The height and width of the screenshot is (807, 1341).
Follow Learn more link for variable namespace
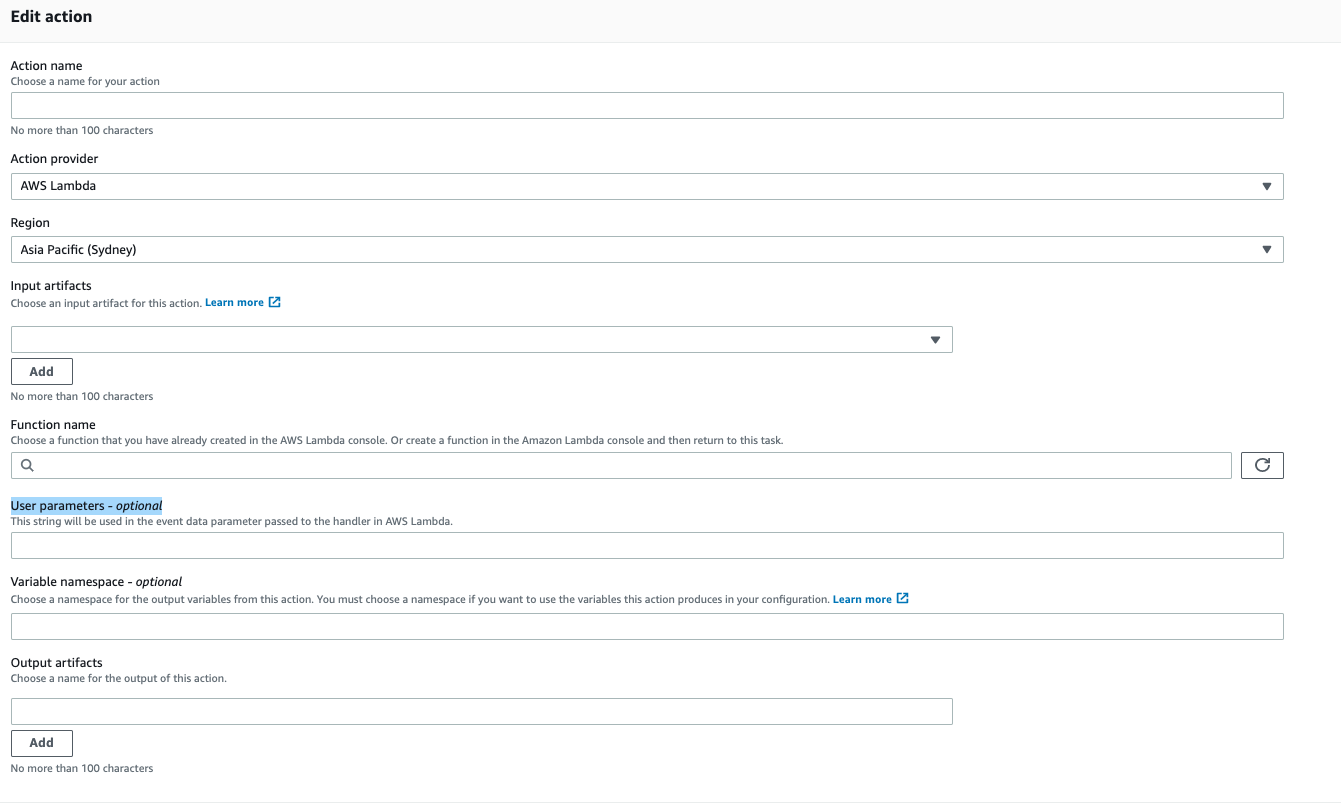tap(861, 599)
